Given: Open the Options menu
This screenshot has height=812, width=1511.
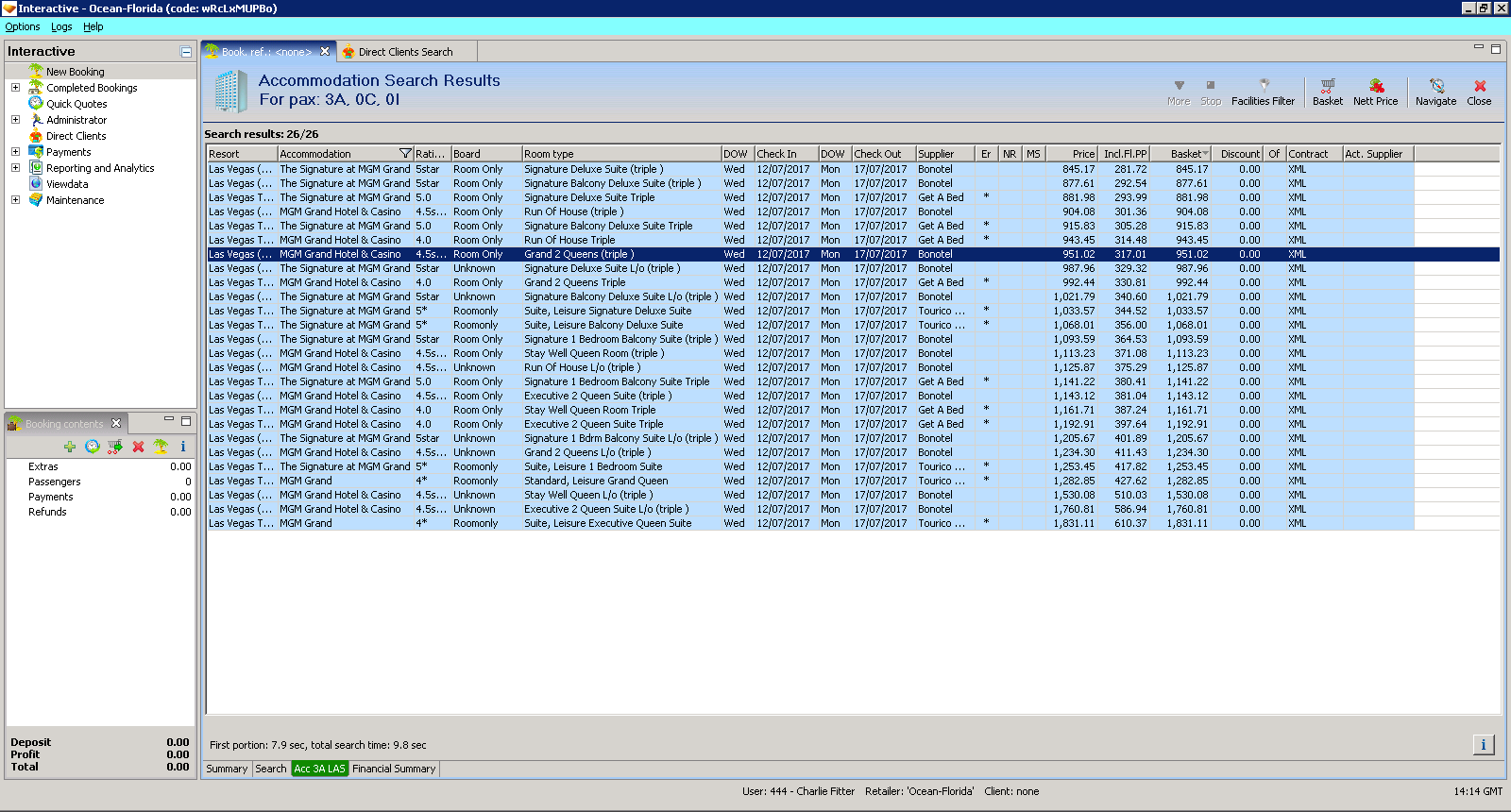Looking at the screenshot, I should coord(23,26).
